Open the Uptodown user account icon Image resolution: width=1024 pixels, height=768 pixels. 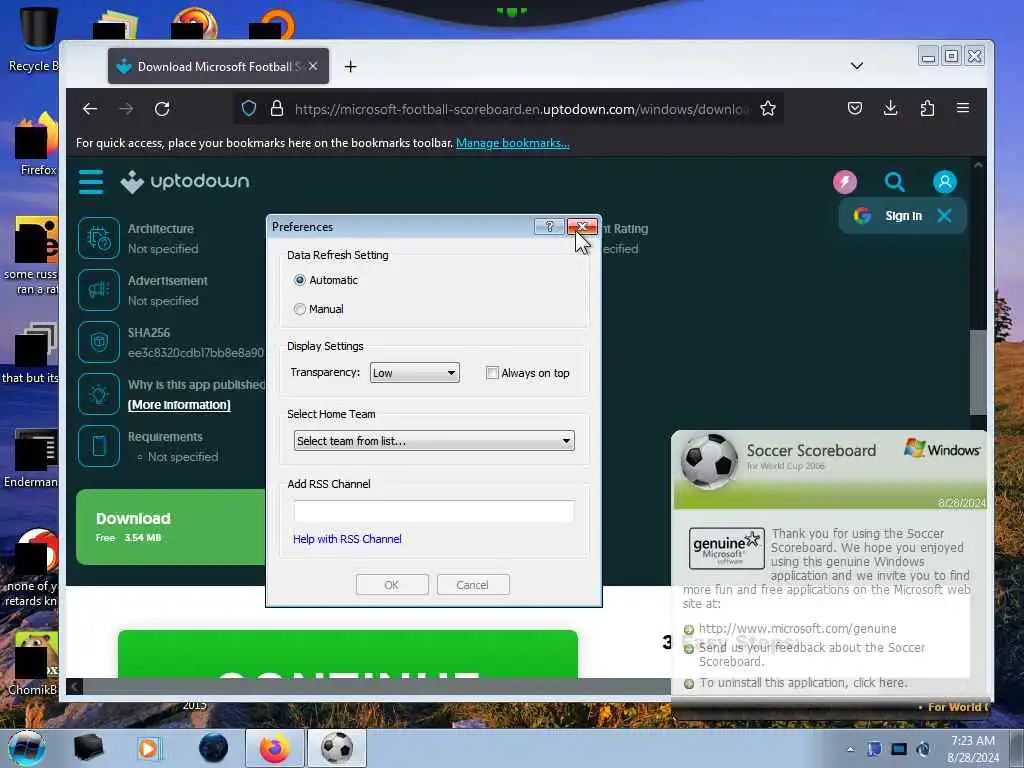coord(944,182)
